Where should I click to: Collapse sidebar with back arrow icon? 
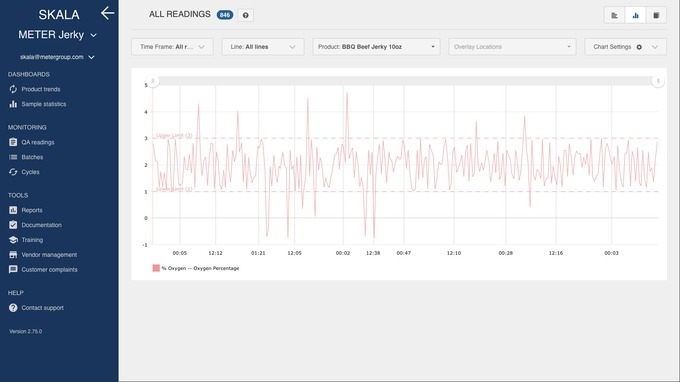click(107, 13)
